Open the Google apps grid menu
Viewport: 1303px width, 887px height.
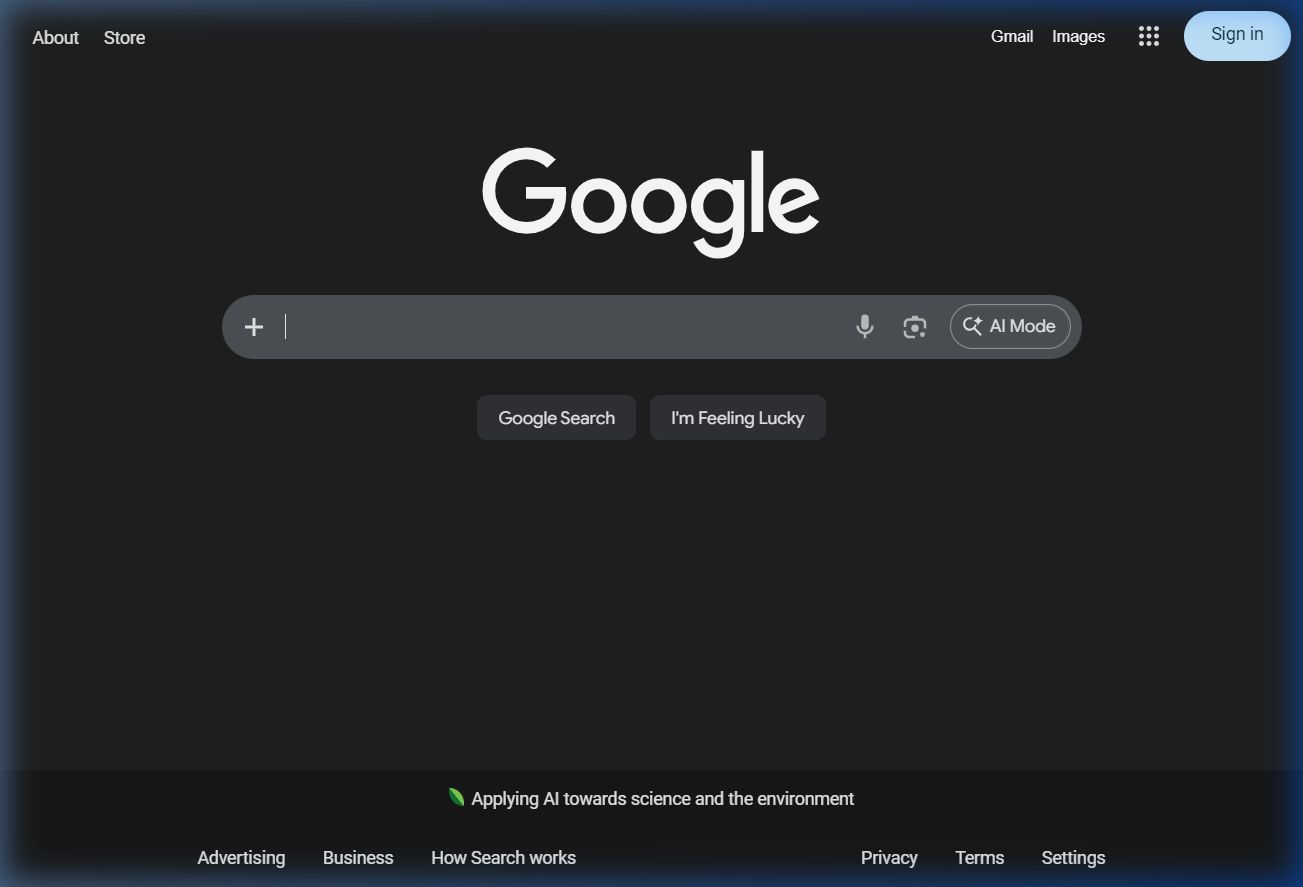(x=1148, y=36)
